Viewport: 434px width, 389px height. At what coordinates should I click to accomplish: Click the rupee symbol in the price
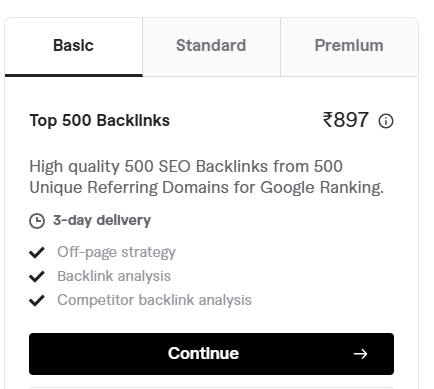pyautogui.click(x=327, y=120)
